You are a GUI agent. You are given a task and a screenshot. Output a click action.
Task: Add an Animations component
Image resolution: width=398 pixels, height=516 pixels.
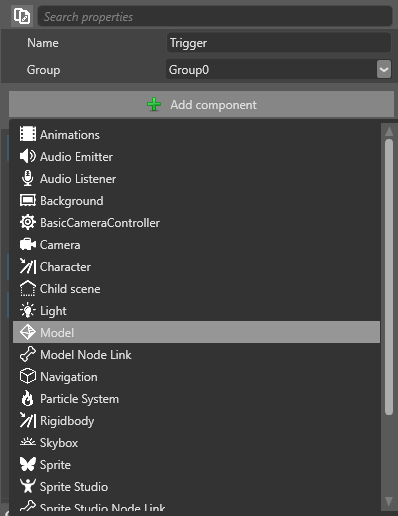[196, 135]
